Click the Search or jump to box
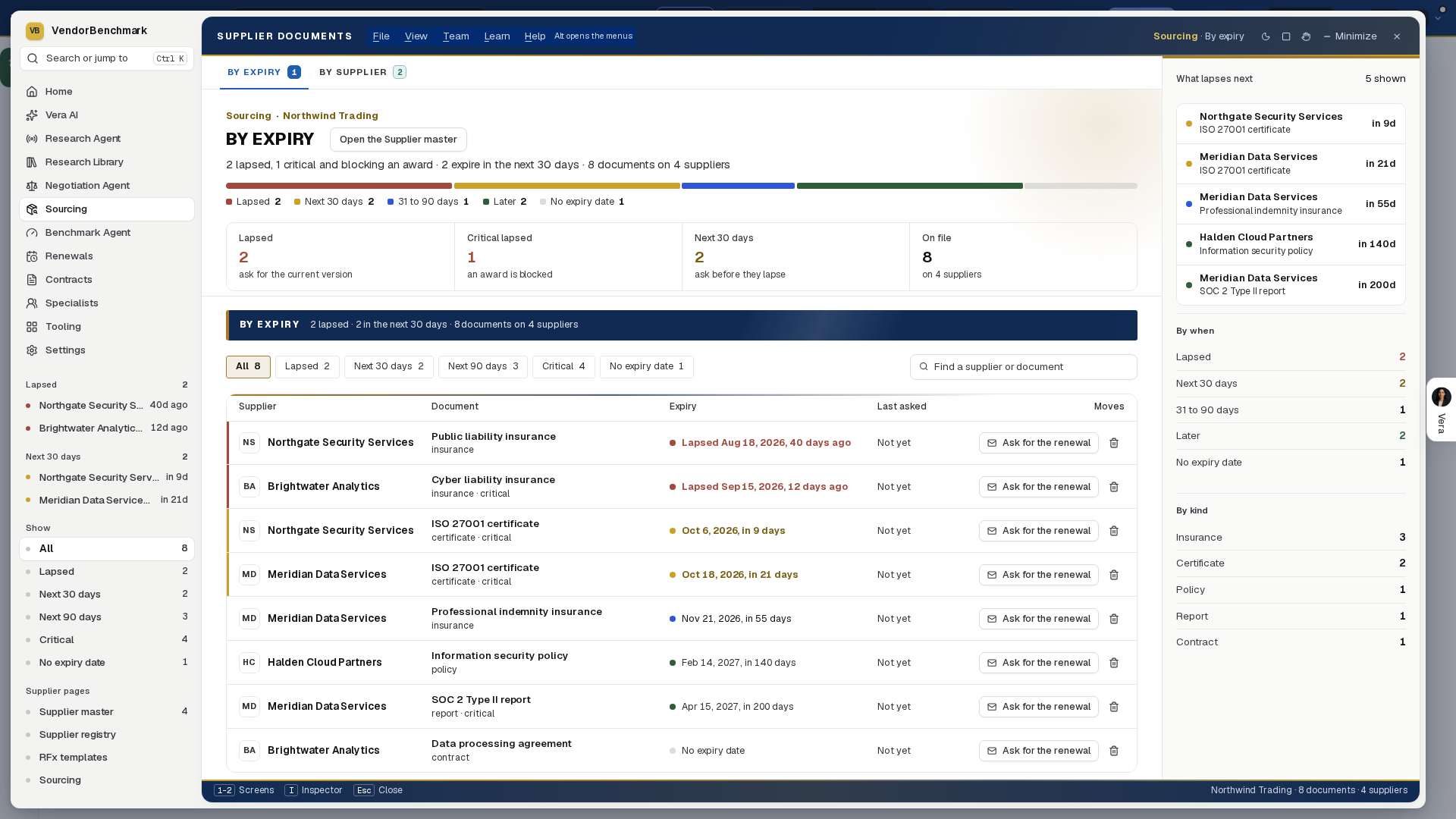The image size is (1456, 819). click(107, 58)
